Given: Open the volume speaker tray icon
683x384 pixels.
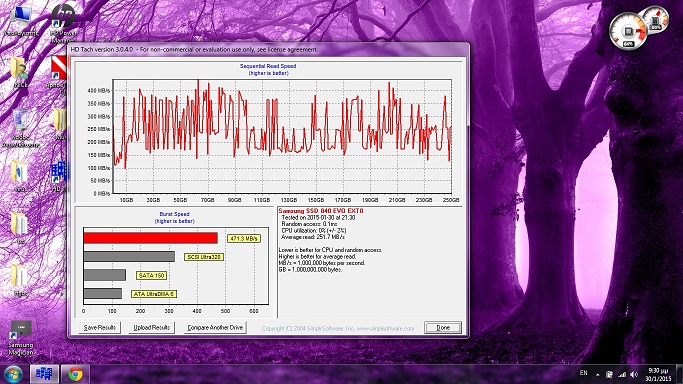Looking at the screenshot, I should point(634,374).
